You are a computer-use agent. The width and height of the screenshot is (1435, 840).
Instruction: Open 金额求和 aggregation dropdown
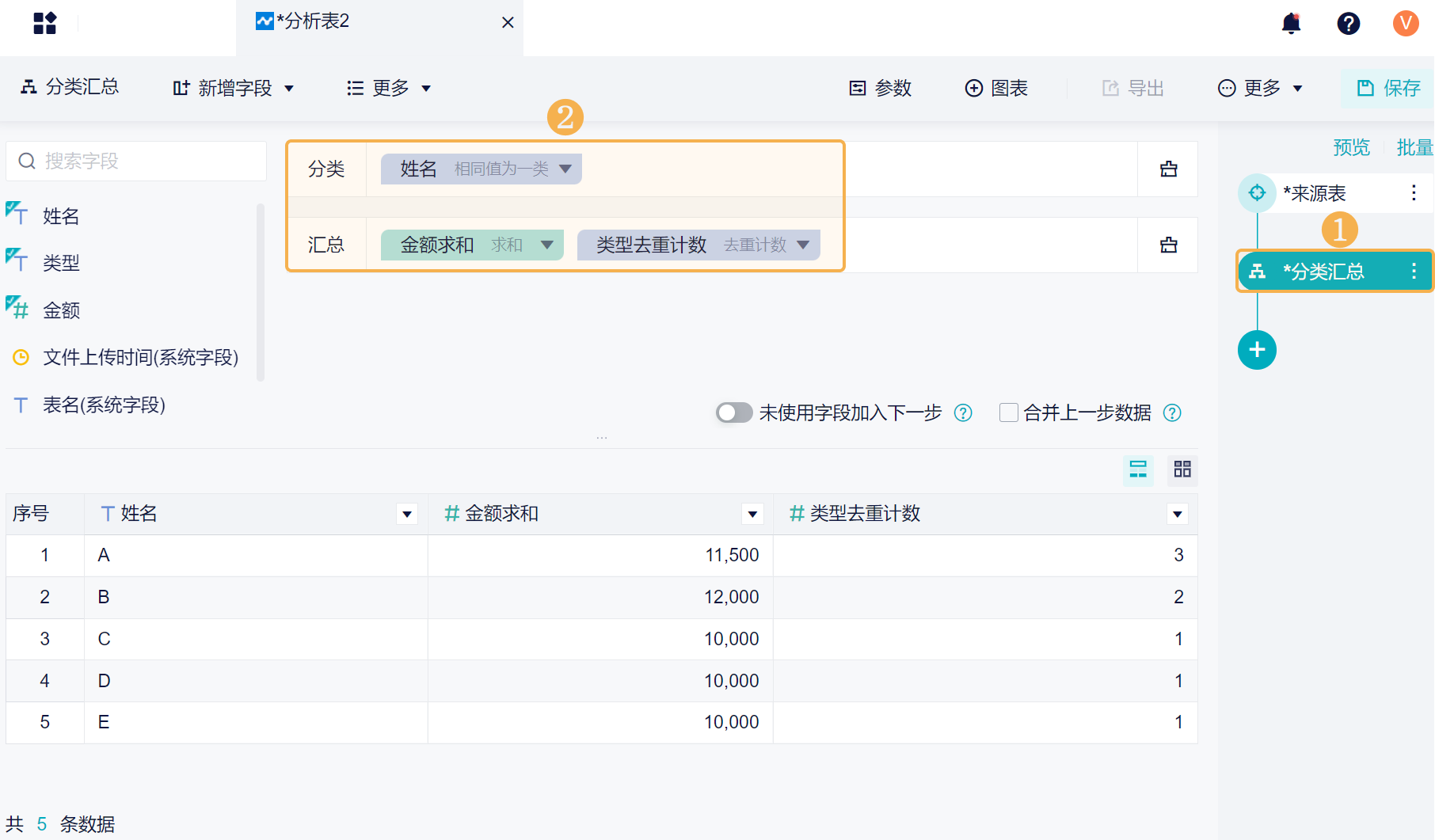[x=546, y=245]
